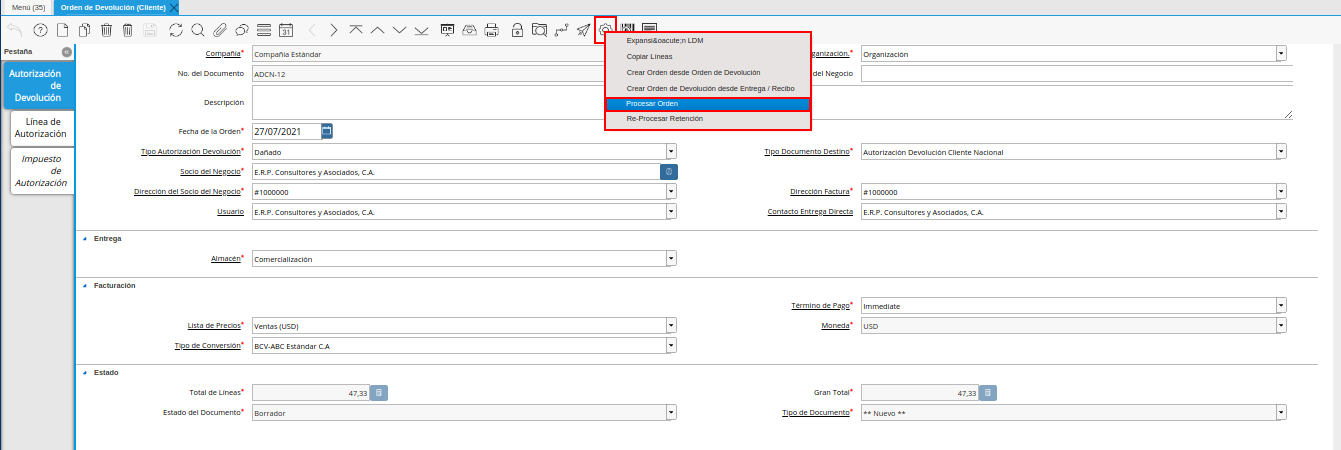Open the Contacto Entrega Directa dropdown
This screenshot has width=1341, height=450.
click(1281, 212)
